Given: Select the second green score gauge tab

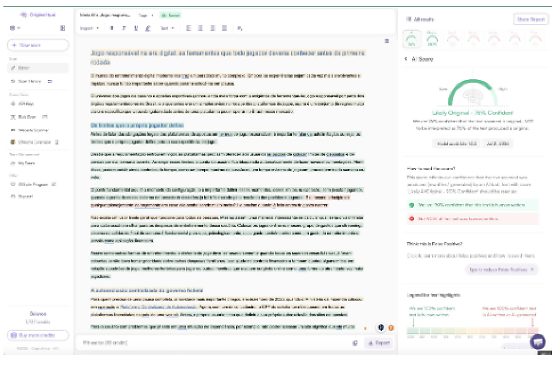Looking at the screenshot, I should click(432, 39).
